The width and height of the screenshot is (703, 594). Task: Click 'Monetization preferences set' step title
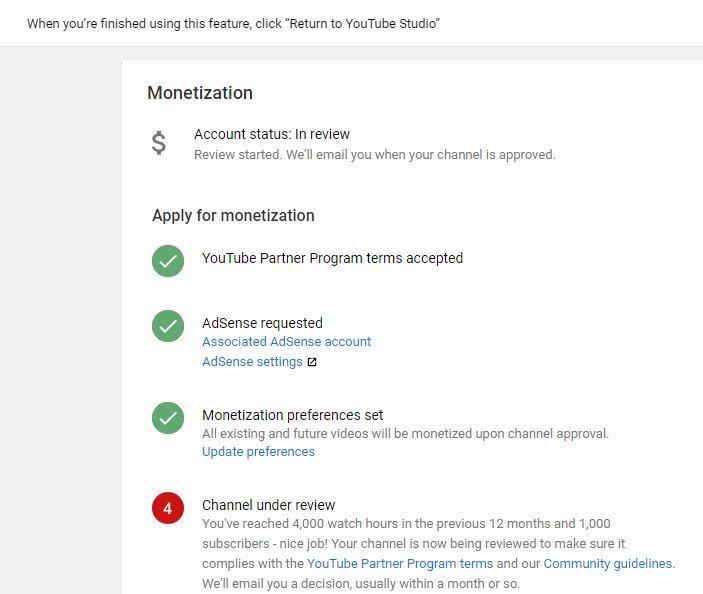(292, 415)
